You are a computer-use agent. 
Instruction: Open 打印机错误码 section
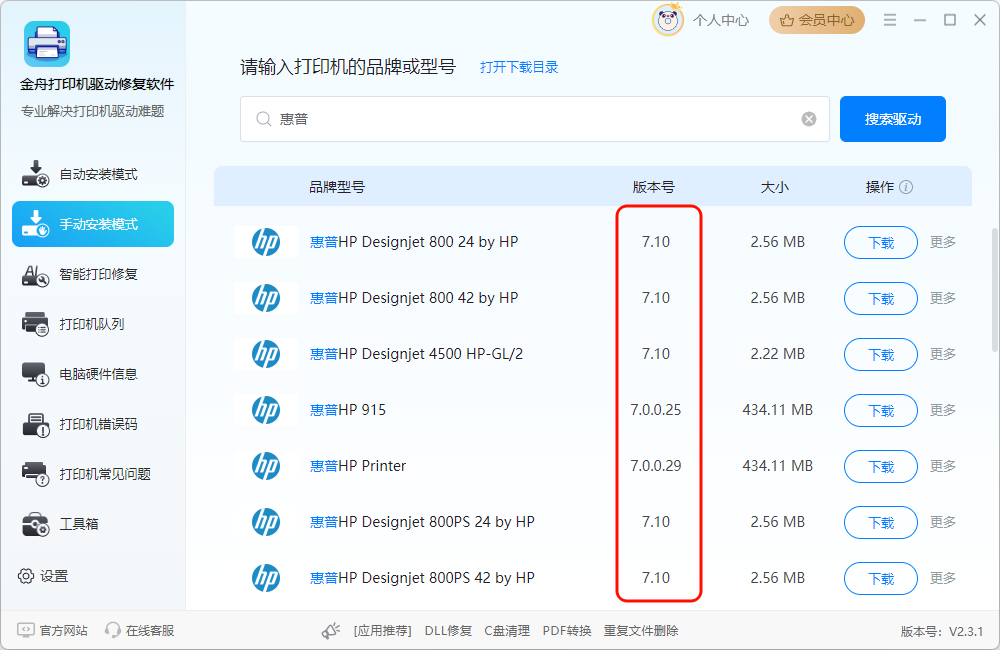click(x=93, y=424)
